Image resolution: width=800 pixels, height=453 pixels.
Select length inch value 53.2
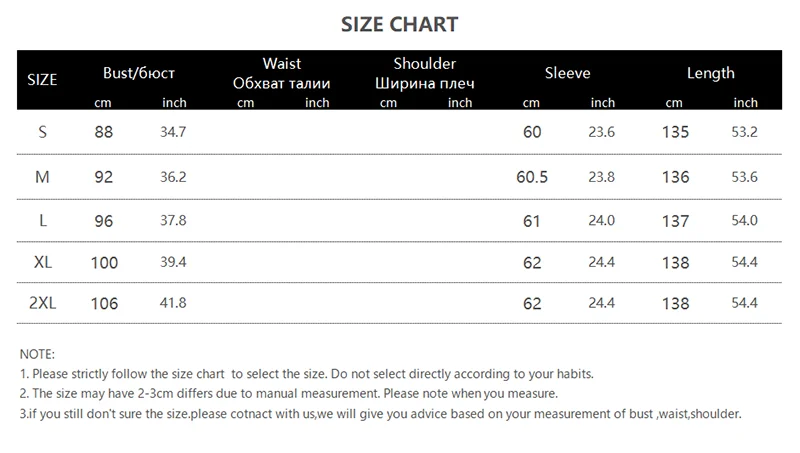click(x=746, y=132)
